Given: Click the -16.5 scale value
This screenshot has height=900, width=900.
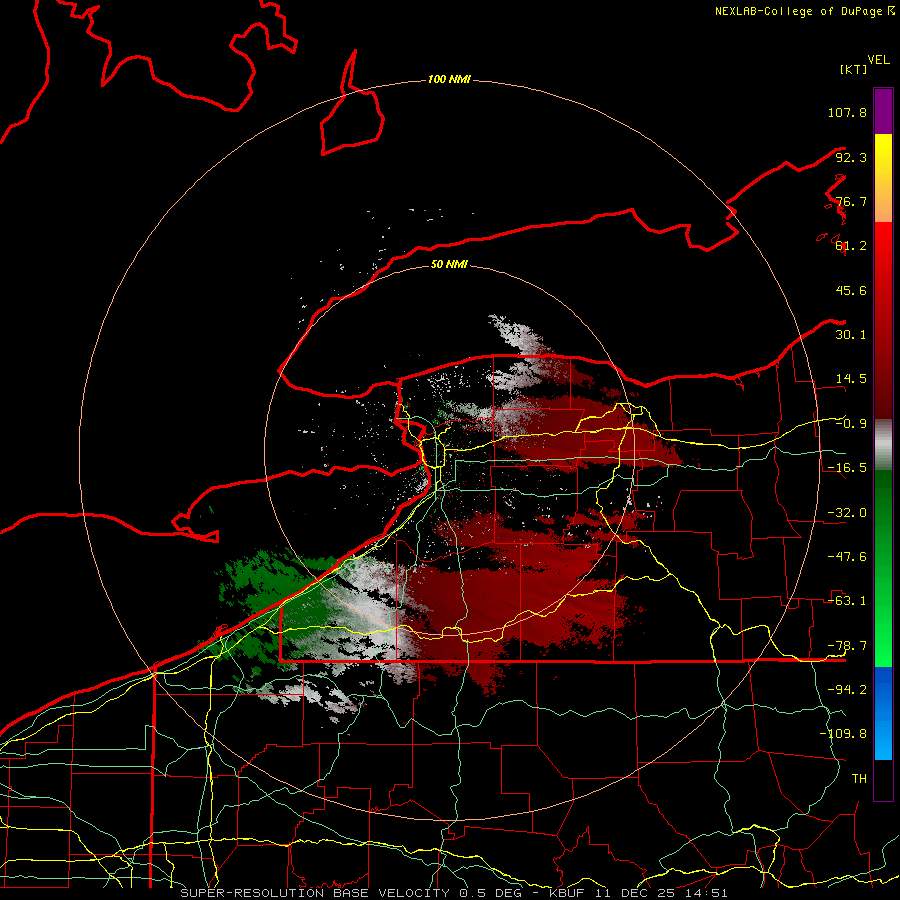Looking at the screenshot, I should point(847,468).
